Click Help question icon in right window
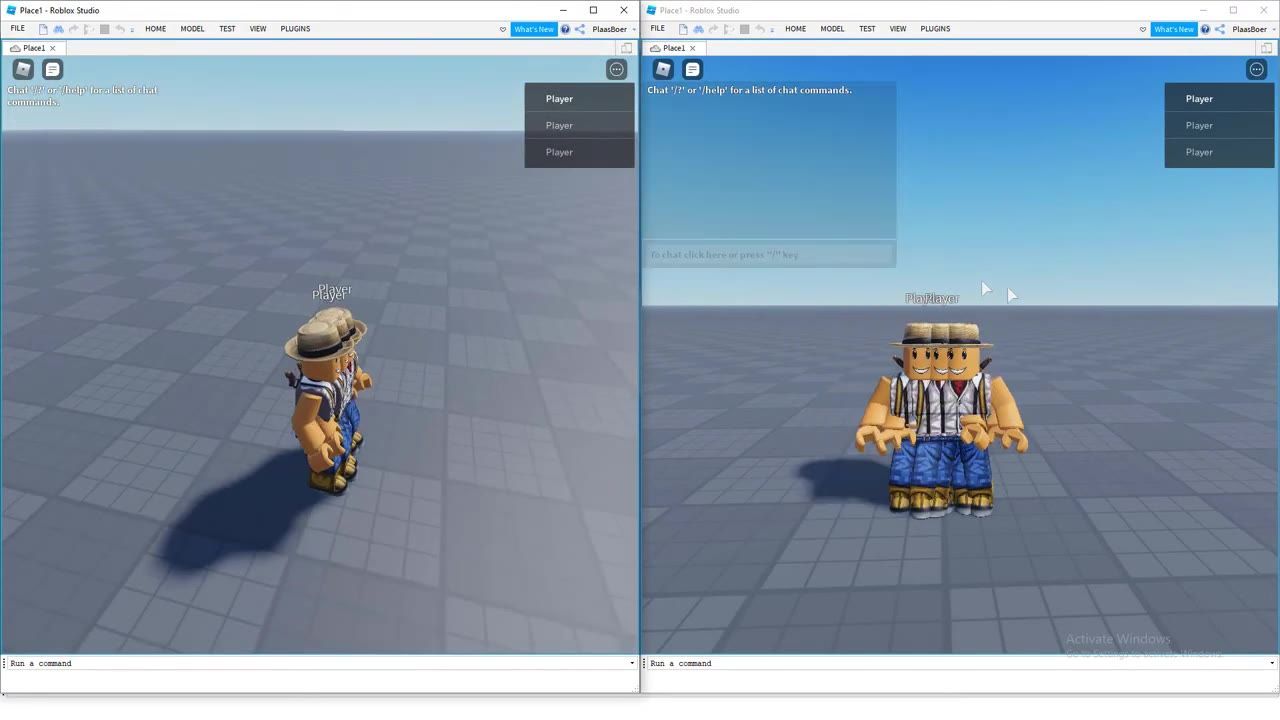Image resolution: width=1280 pixels, height=720 pixels. [x=1205, y=29]
